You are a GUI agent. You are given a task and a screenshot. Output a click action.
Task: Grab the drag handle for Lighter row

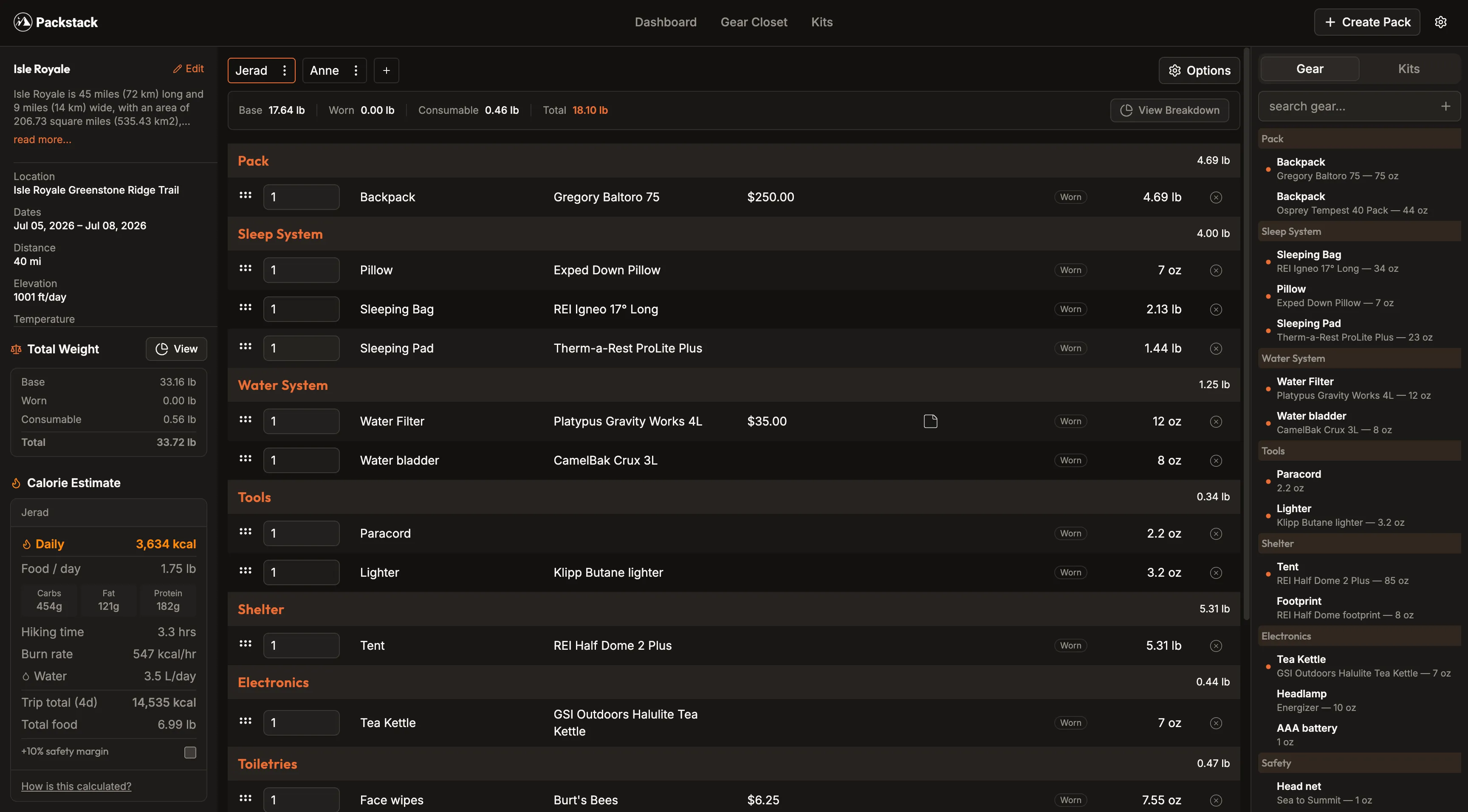point(246,570)
